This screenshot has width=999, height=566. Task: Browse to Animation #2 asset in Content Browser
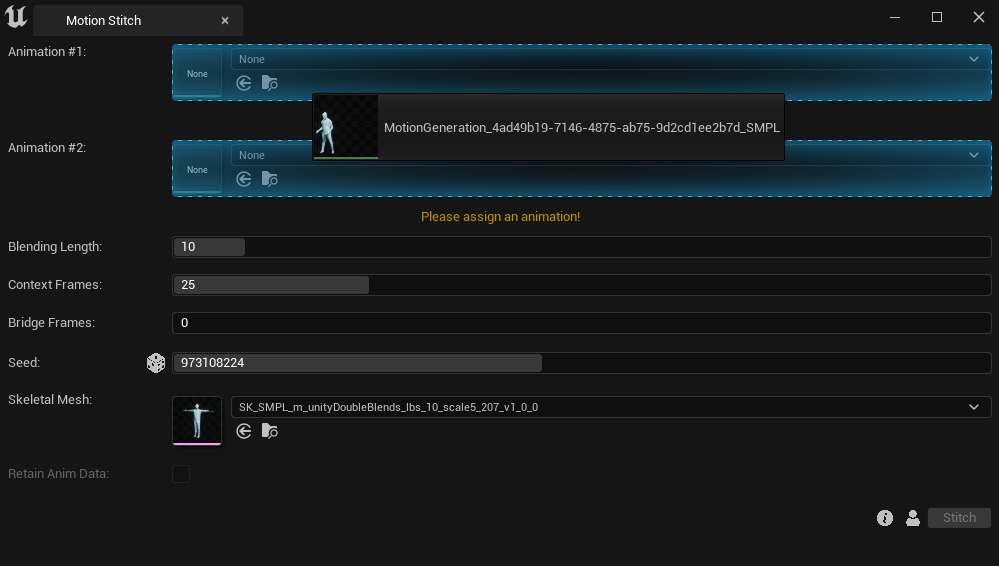coord(269,179)
